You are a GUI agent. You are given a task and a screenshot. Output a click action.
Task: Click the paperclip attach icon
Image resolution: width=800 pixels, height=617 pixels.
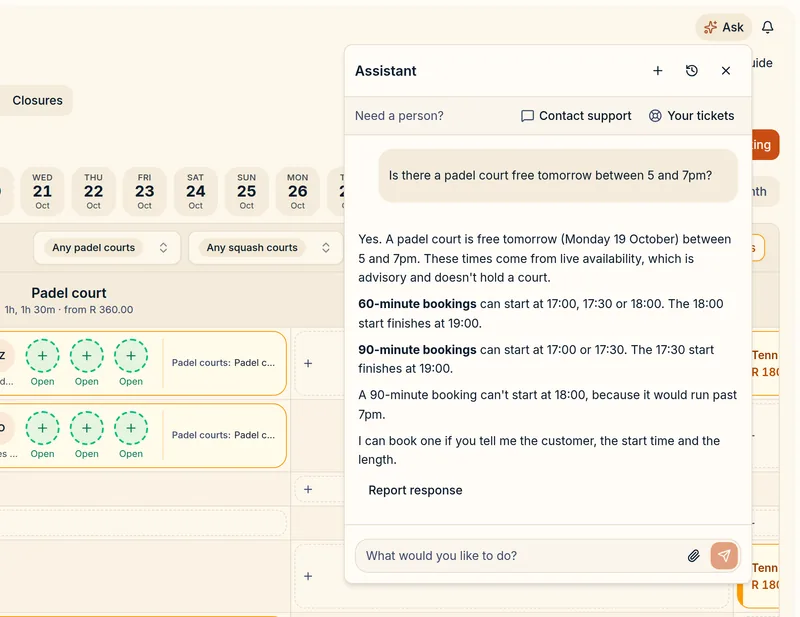click(x=693, y=556)
